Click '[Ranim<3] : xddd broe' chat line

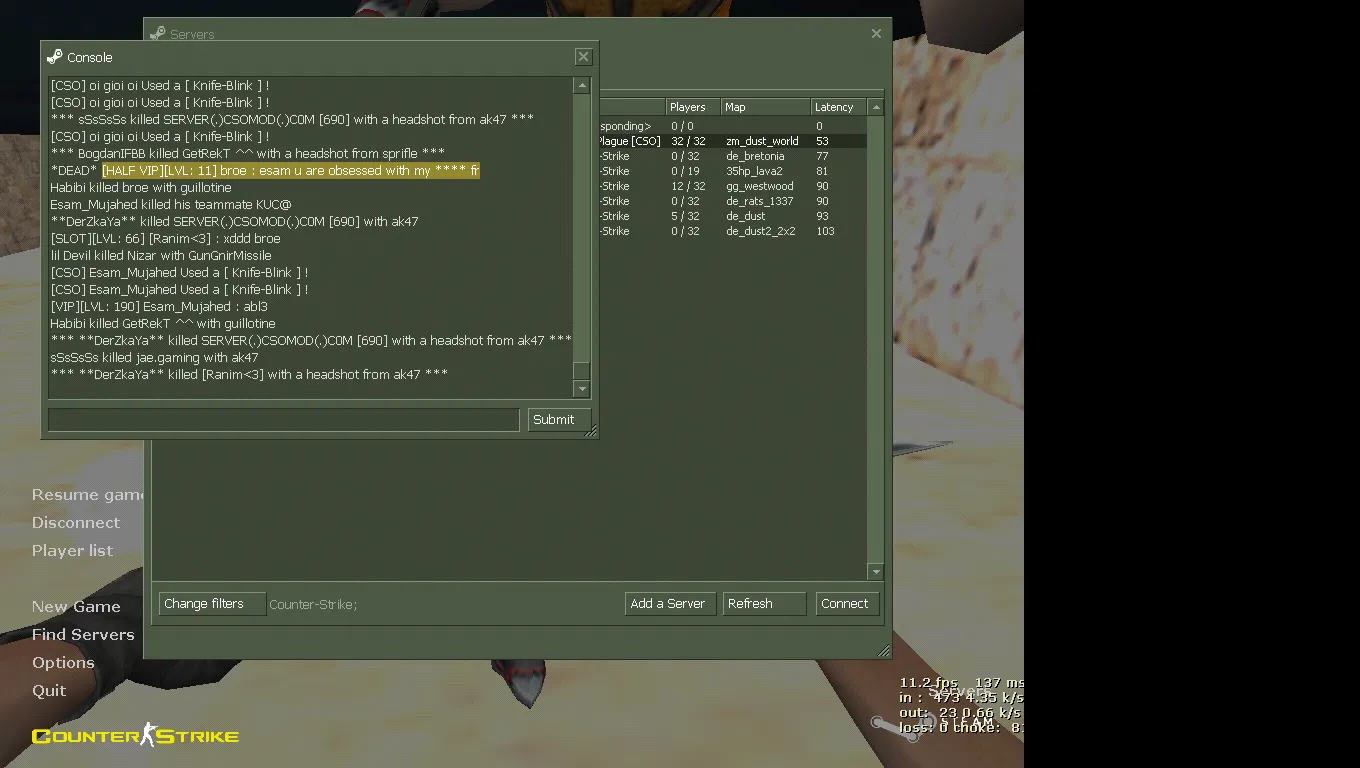[x=165, y=239]
